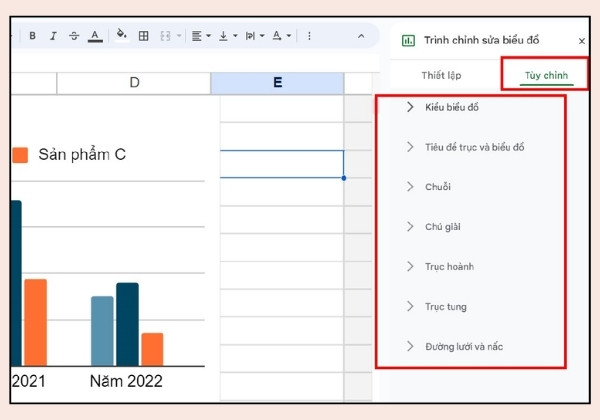Apply strikethrough formatting
600x420 pixels.
(x=74, y=36)
